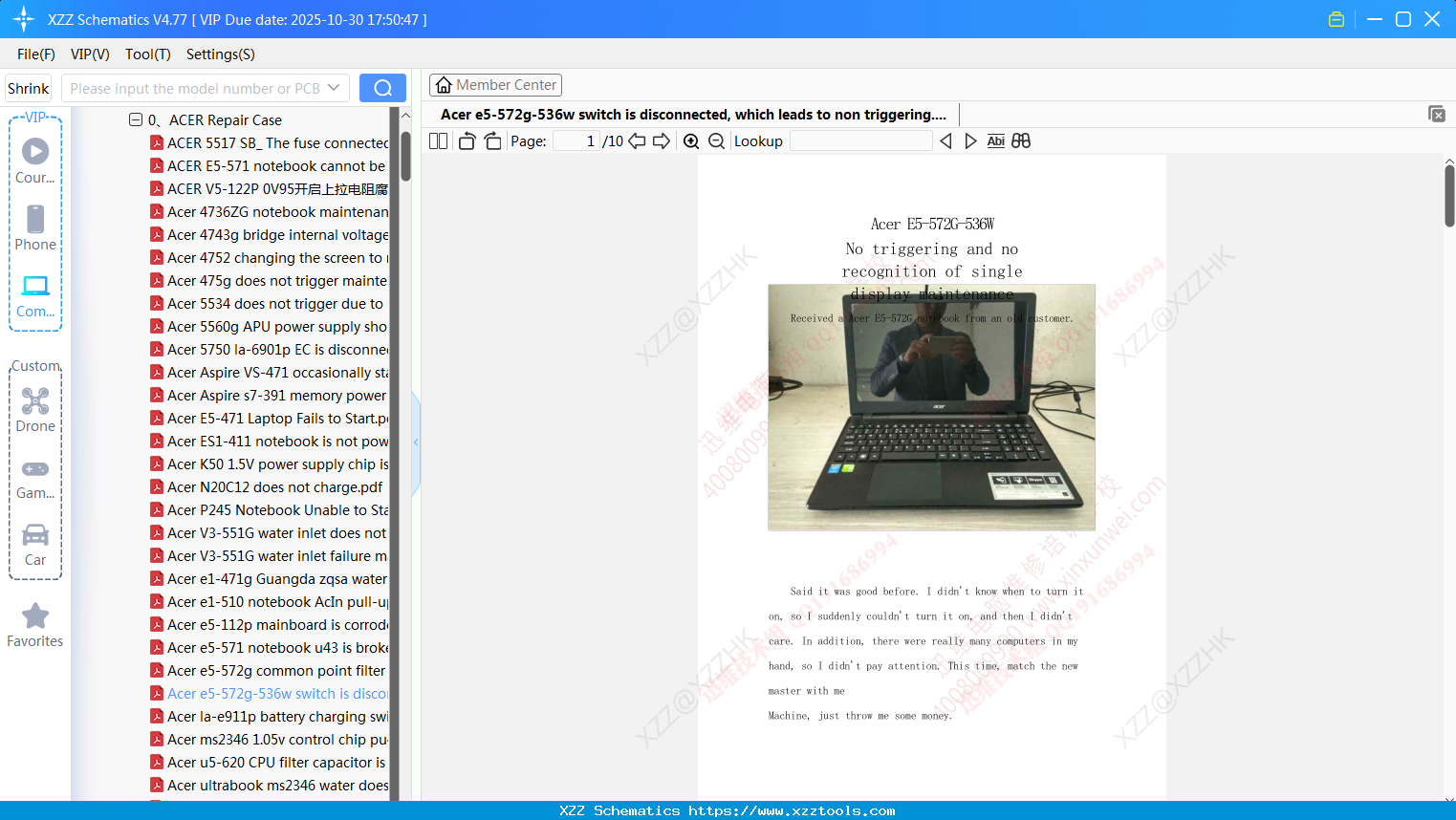Viewport: 1456px width, 820px height.
Task: Open Acer 4743g bridge internal voltage file
Action: point(269,235)
